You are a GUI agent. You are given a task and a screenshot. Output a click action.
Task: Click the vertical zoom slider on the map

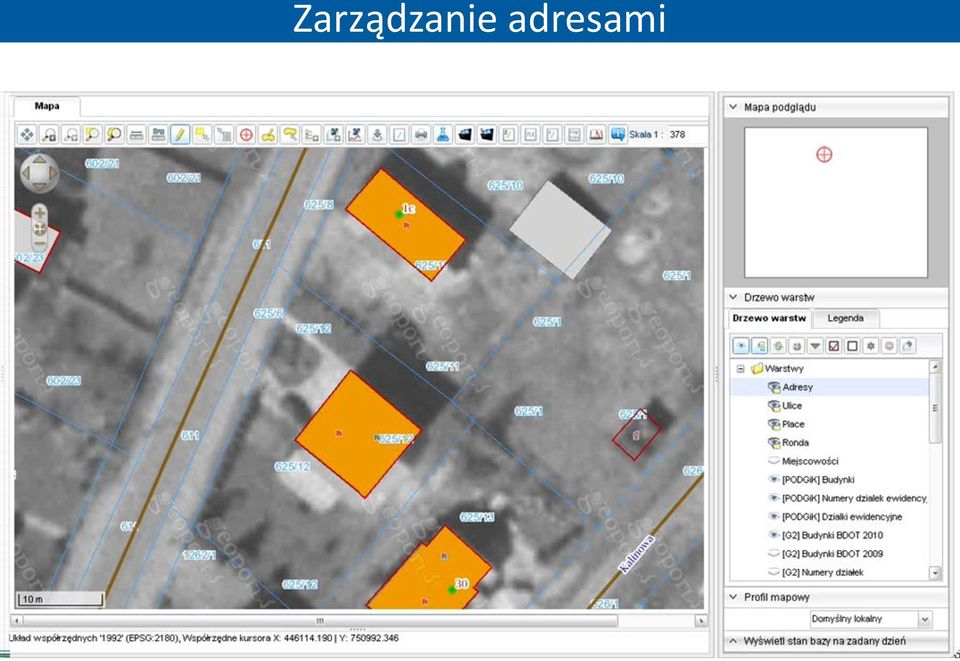39,228
